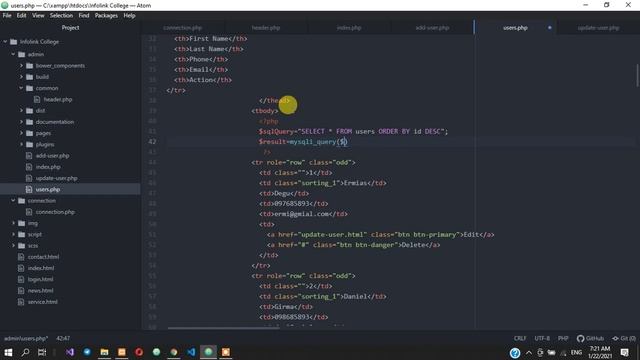Click the editor vertical scrollbar
The height and width of the screenshot is (360, 640).
tap(637, 75)
